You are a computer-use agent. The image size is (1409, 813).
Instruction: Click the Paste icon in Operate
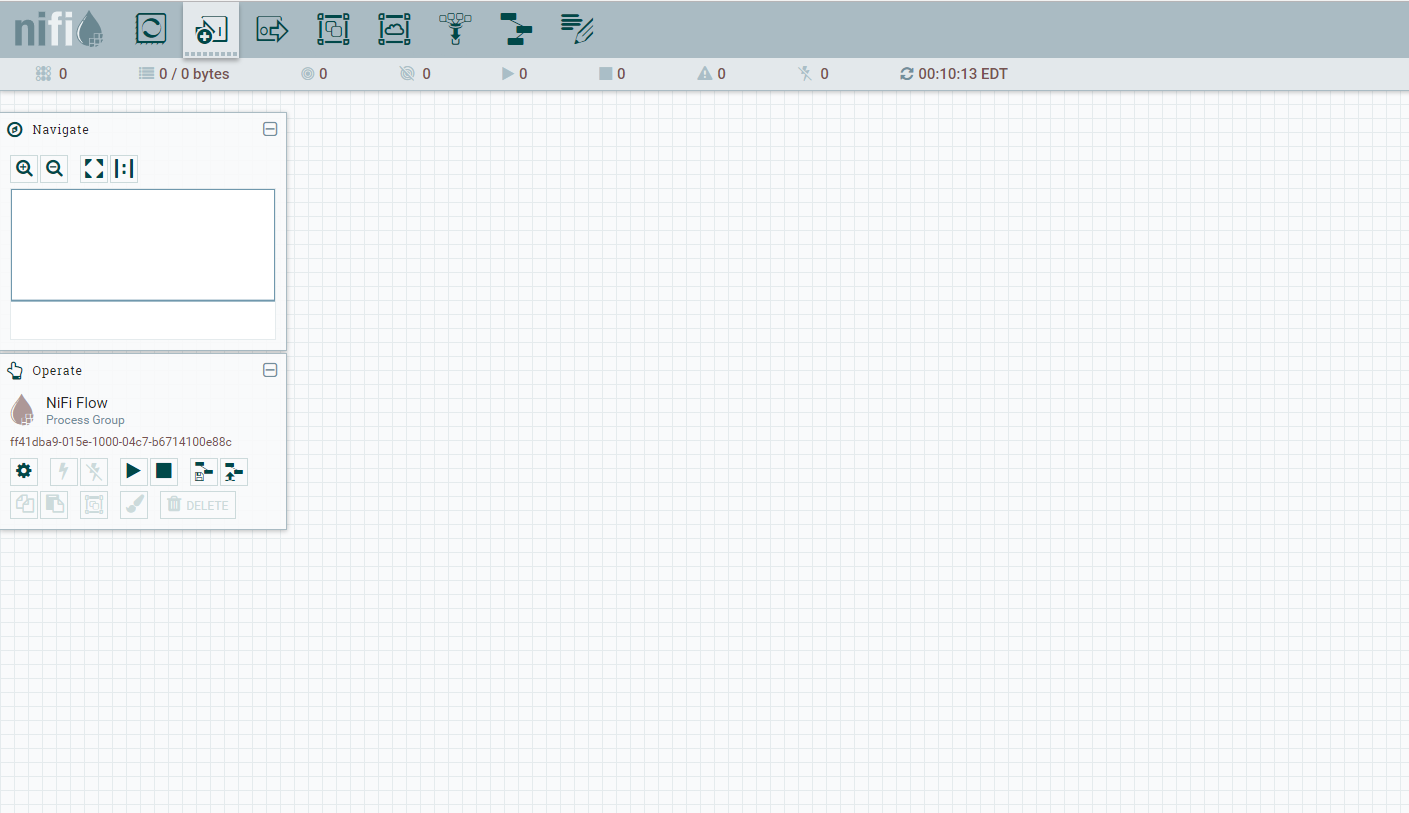pos(54,505)
